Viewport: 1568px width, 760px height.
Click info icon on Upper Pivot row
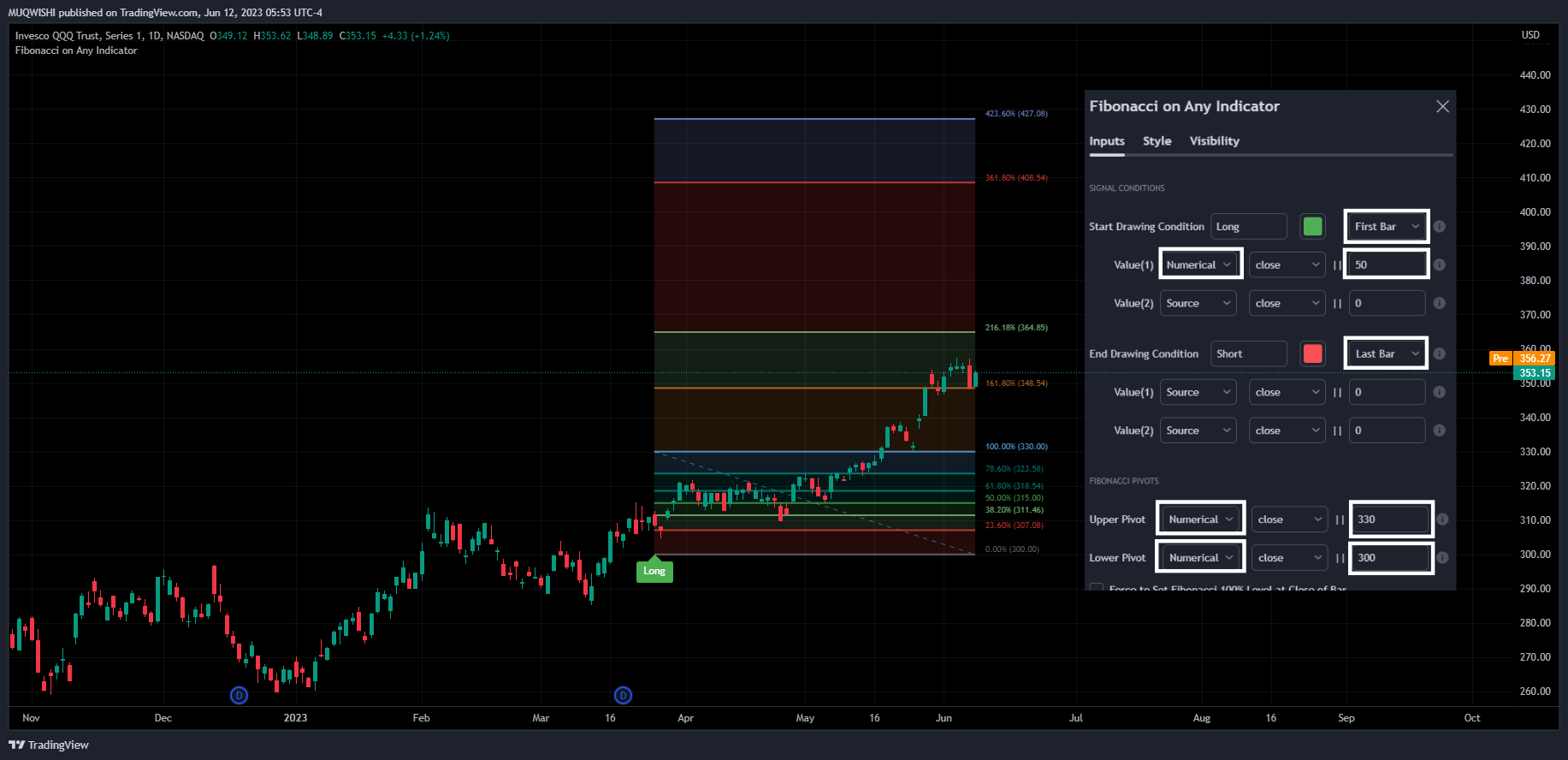pyautogui.click(x=1442, y=520)
